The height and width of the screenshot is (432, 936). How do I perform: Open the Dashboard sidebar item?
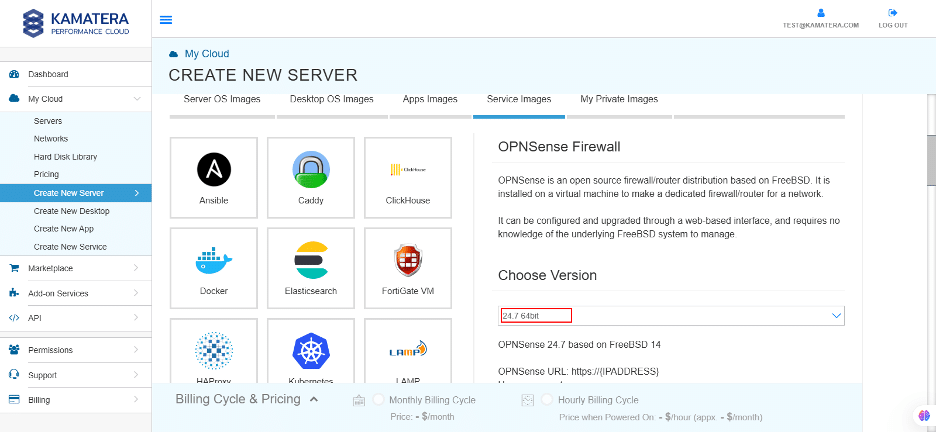(76, 74)
